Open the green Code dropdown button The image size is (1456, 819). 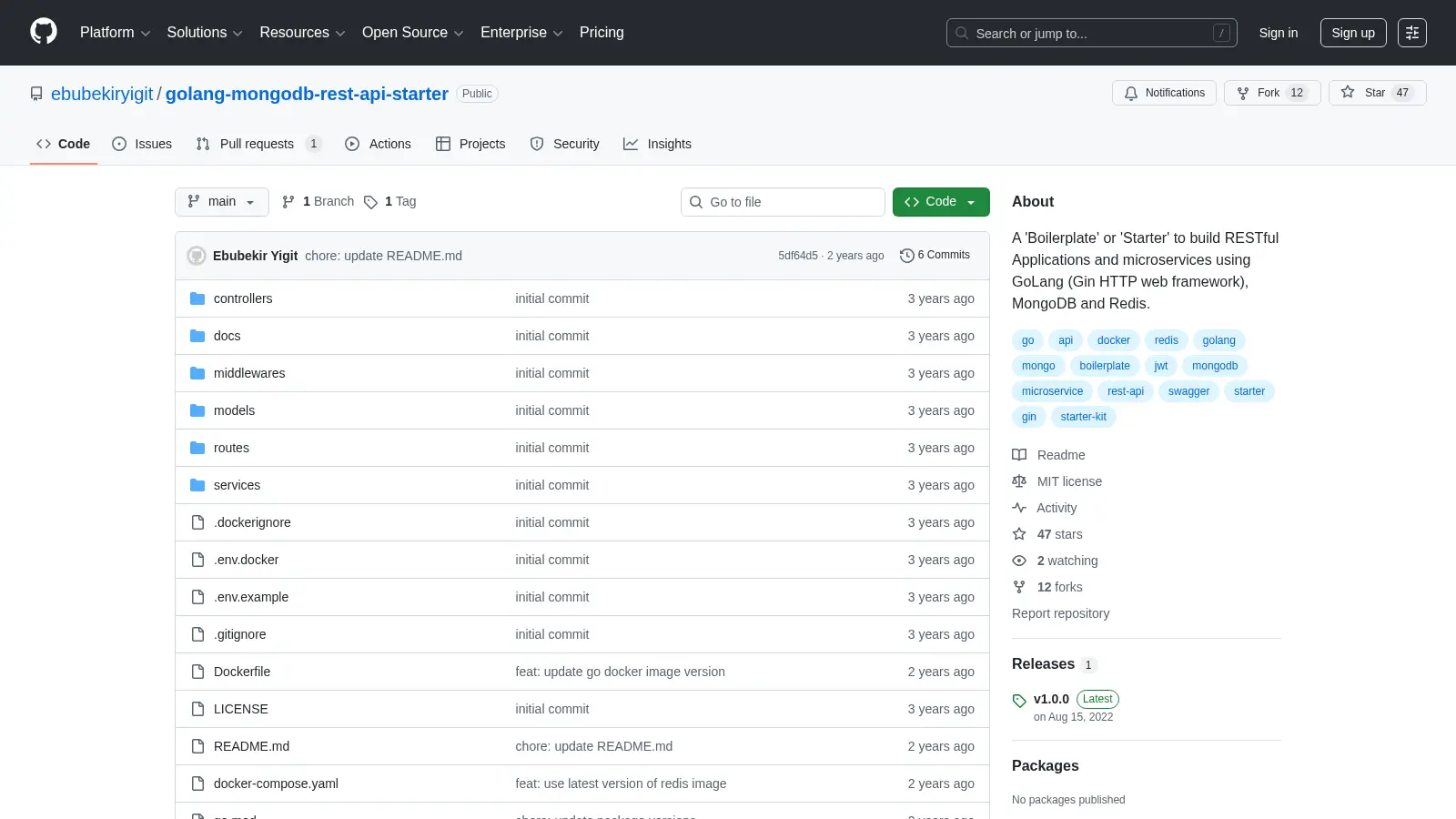click(x=941, y=202)
